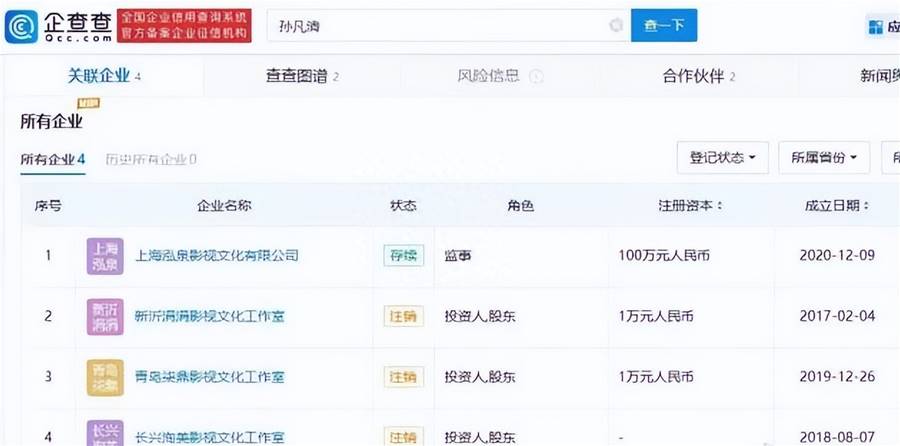Click the 所有企业 section heading
This screenshot has width=900, height=446.
coord(52,122)
